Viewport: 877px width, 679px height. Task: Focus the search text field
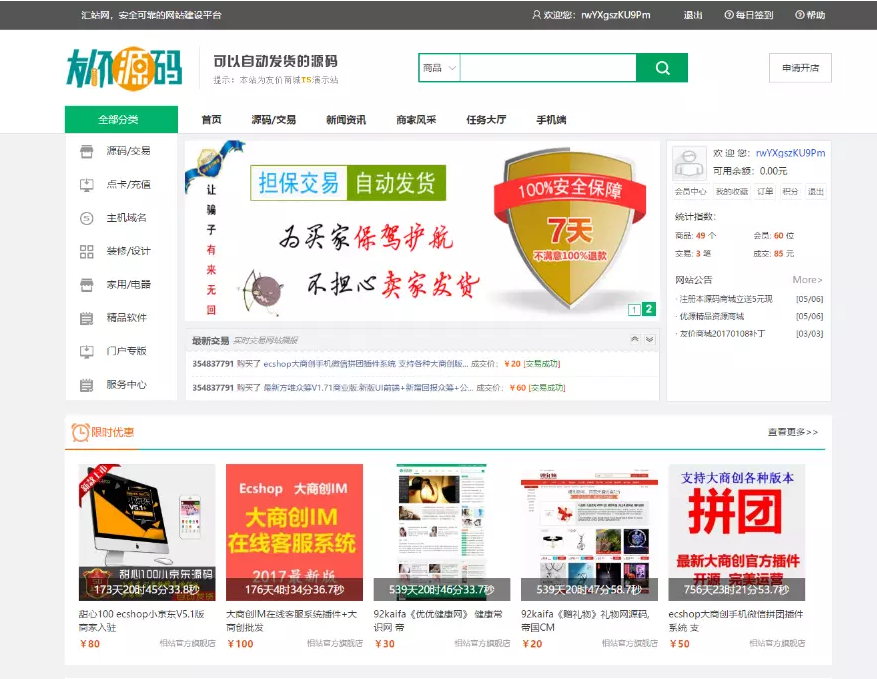point(548,68)
